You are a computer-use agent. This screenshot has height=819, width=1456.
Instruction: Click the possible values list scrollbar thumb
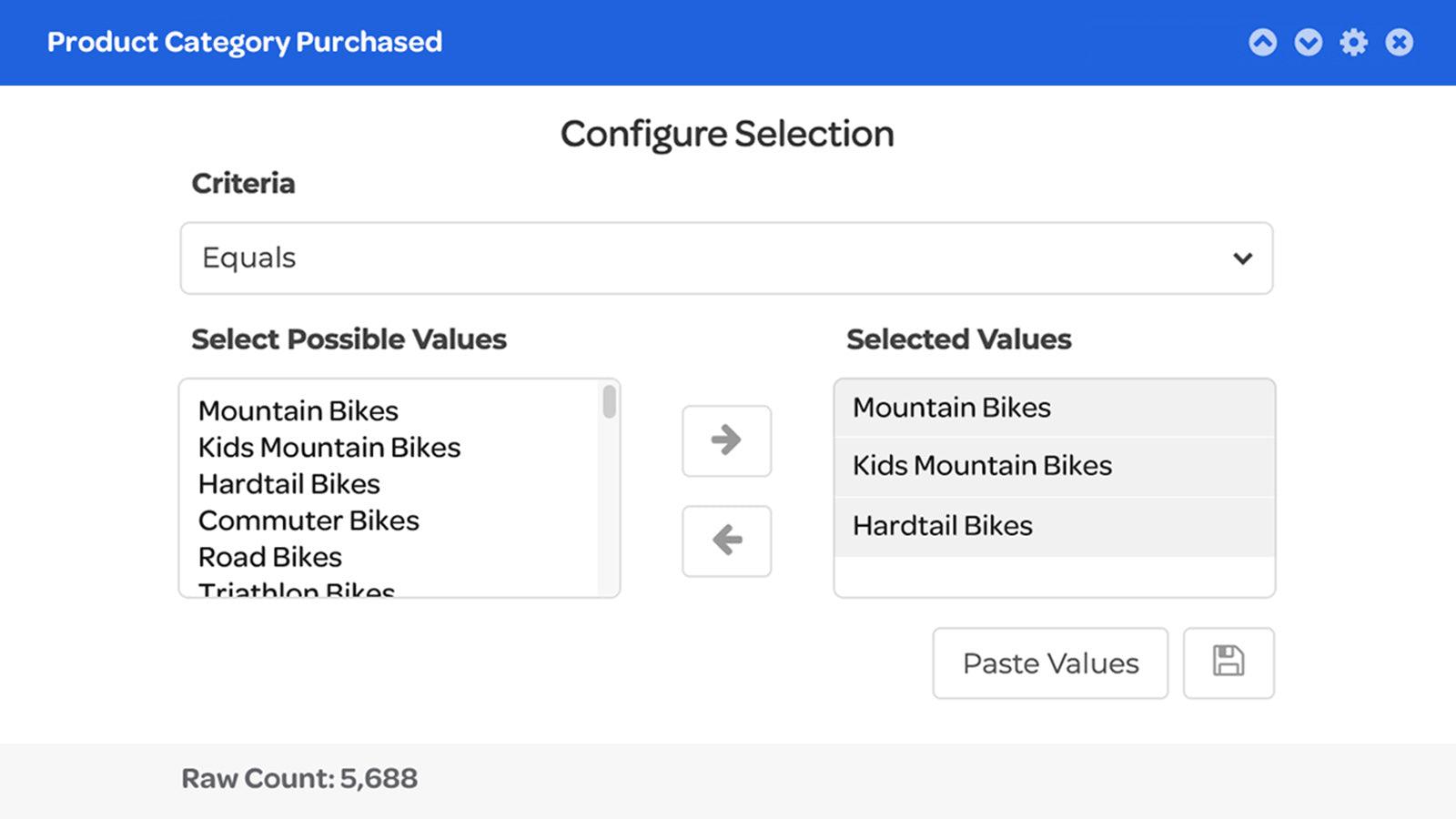609,401
